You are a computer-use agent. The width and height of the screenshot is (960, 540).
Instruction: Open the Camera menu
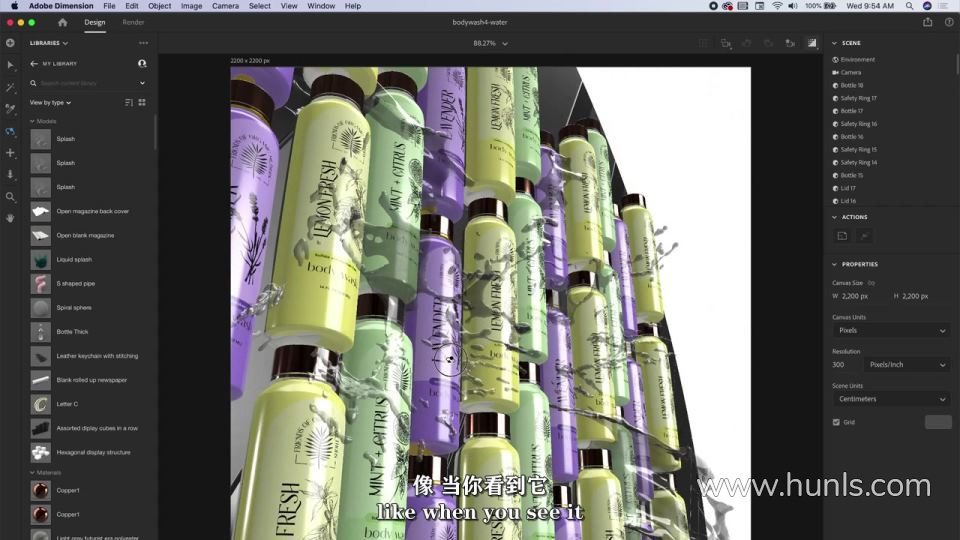[225, 6]
